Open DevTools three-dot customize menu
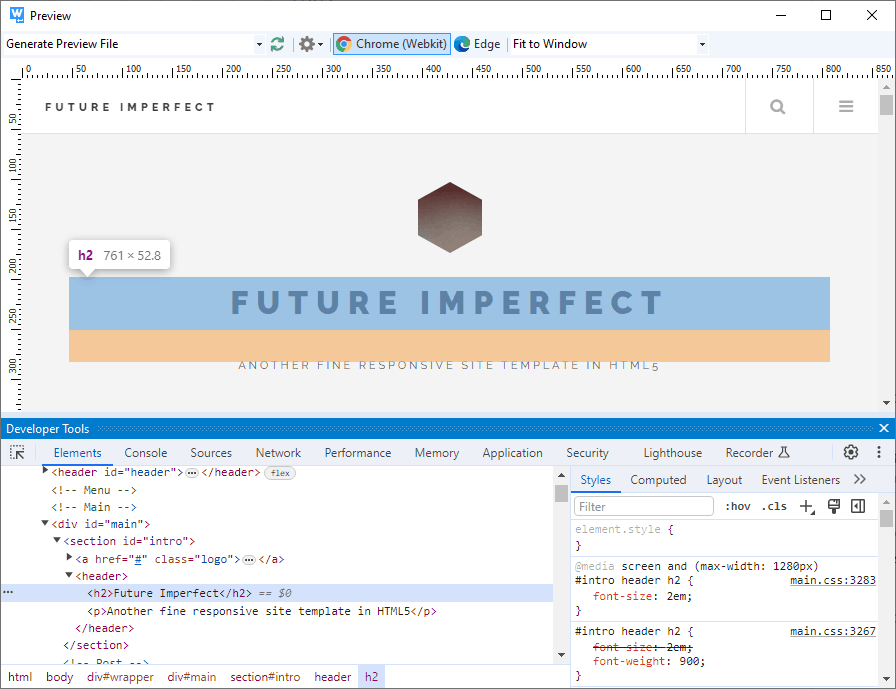 877,453
